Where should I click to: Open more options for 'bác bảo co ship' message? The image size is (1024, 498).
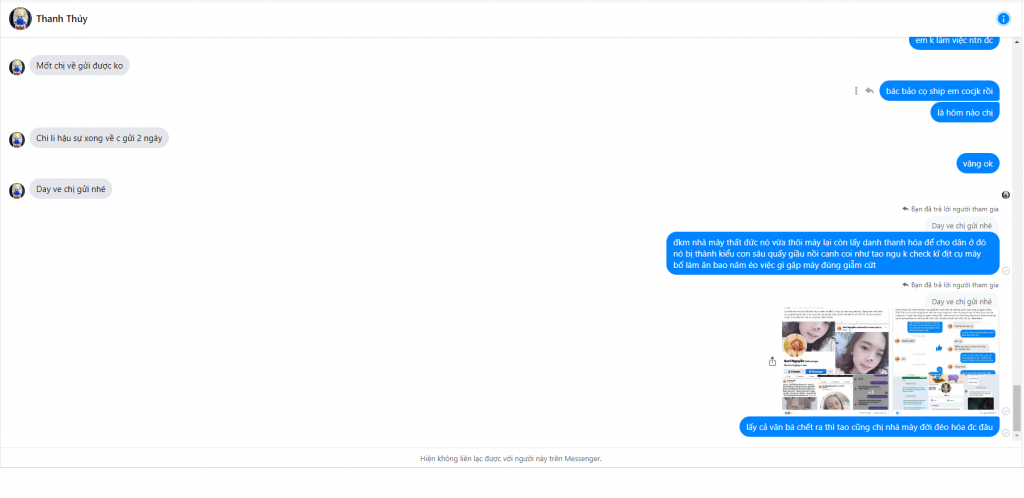click(x=856, y=91)
